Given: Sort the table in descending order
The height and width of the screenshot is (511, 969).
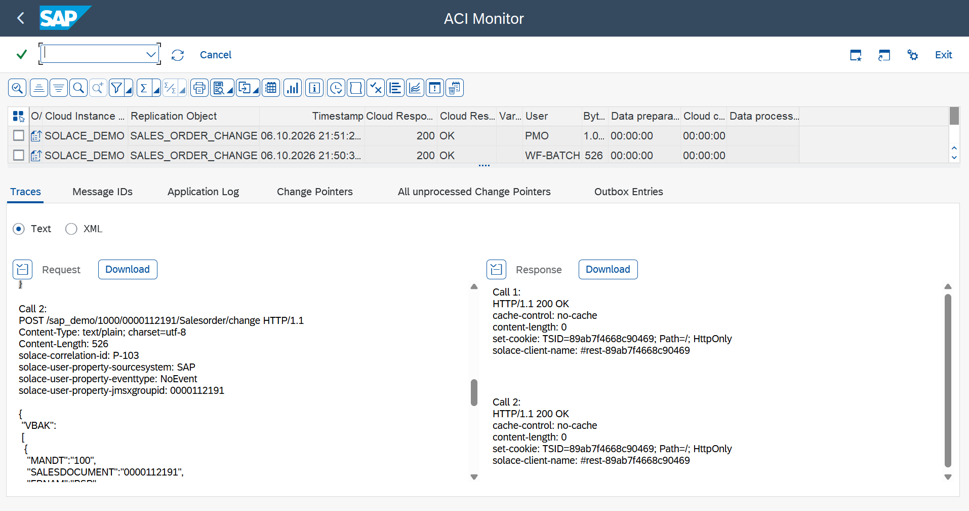Looking at the screenshot, I should click(59, 88).
